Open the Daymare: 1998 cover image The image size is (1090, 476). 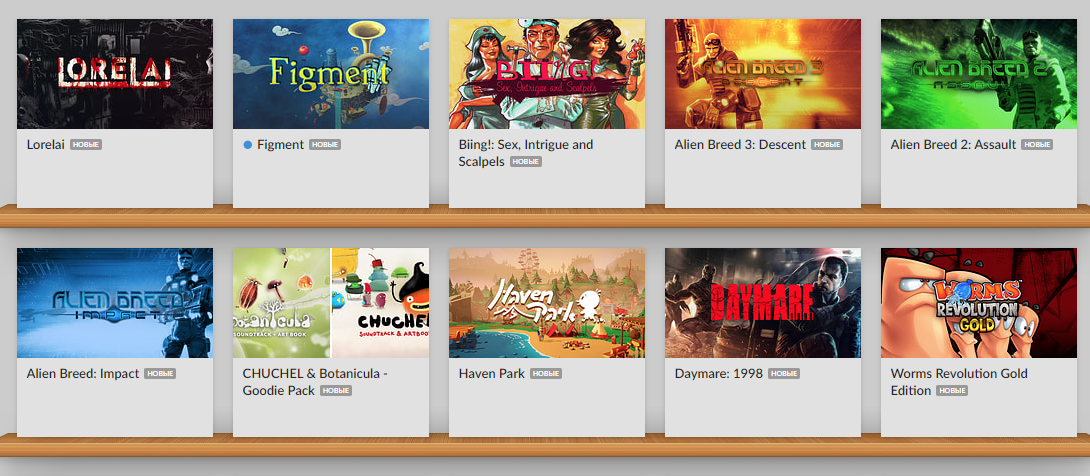tap(763, 303)
